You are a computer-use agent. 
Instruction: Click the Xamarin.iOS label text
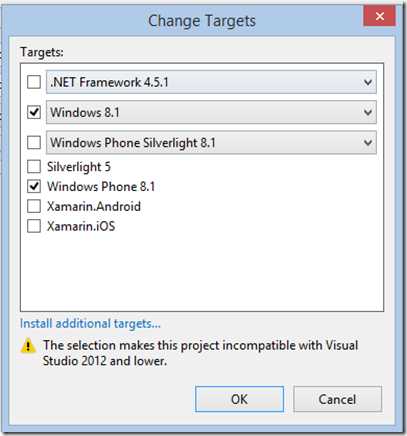81,226
